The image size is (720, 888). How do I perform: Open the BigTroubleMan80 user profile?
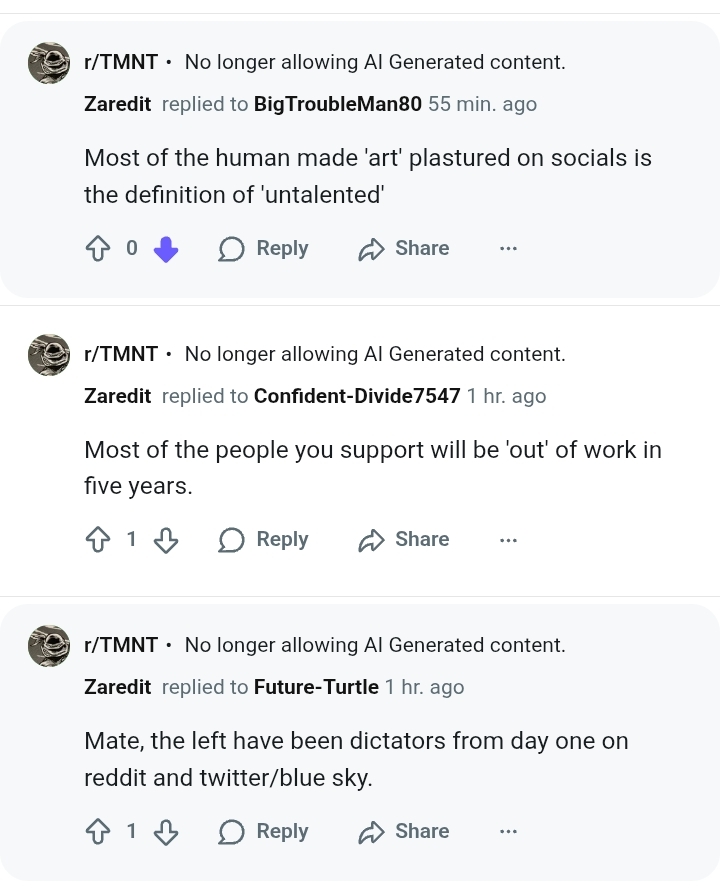[x=337, y=104]
